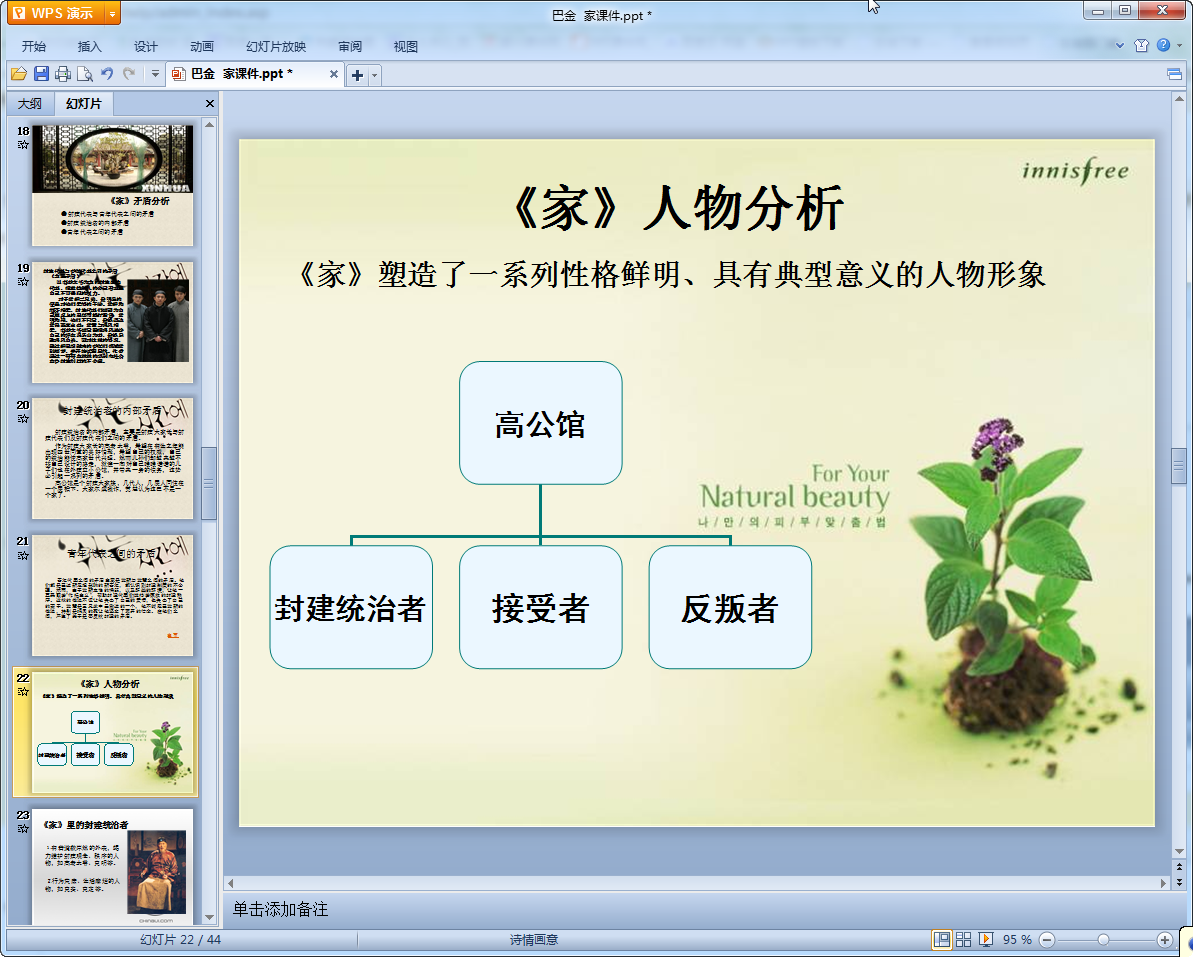Click the open file folder icon
Viewport: 1193px width, 957px height.
[19, 74]
